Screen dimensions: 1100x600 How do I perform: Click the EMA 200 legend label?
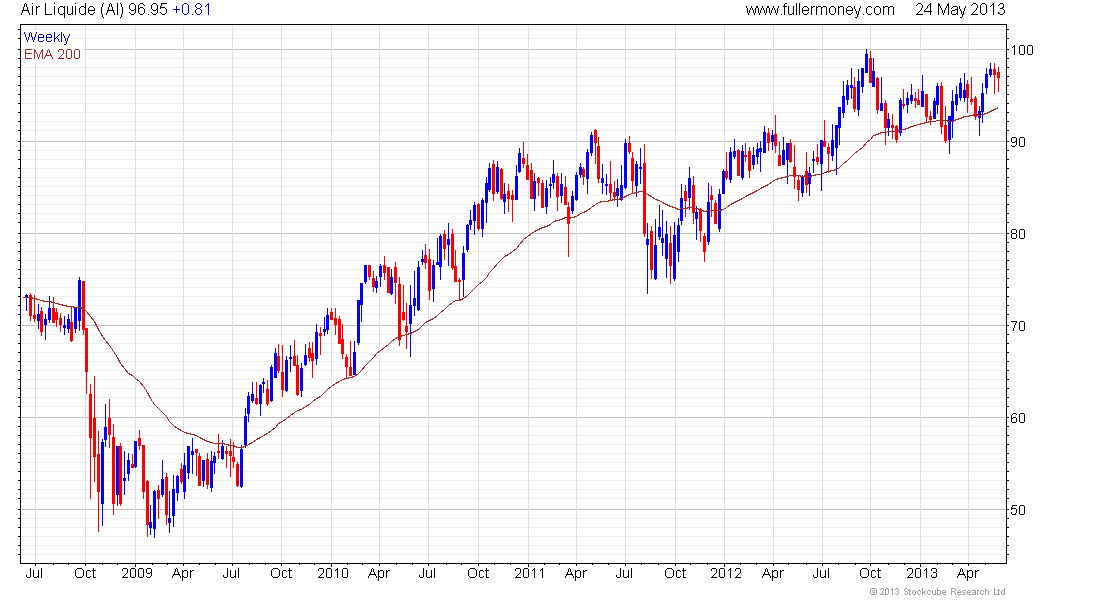(53, 54)
